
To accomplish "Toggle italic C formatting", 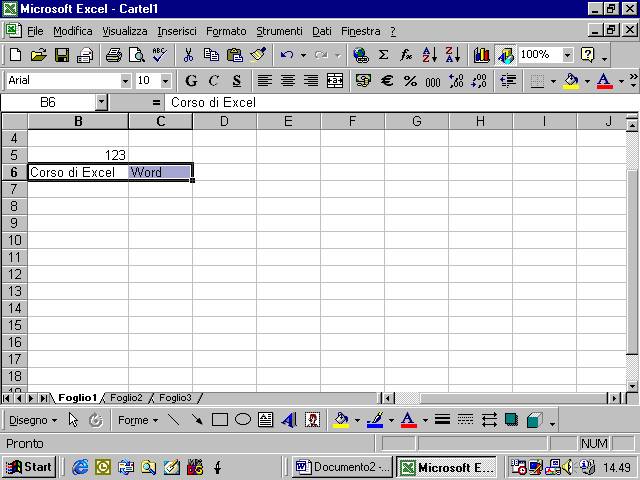I will pyautogui.click(x=213, y=80).
